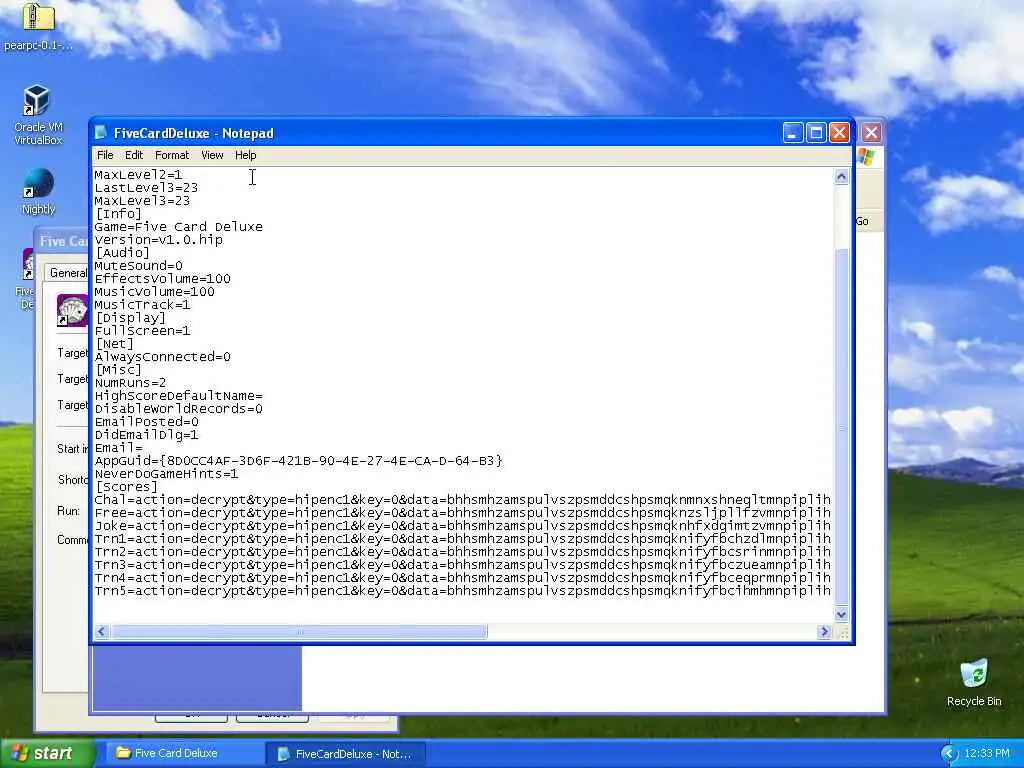
Task: Click the AppGuid line
Action: pyautogui.click(x=298, y=461)
